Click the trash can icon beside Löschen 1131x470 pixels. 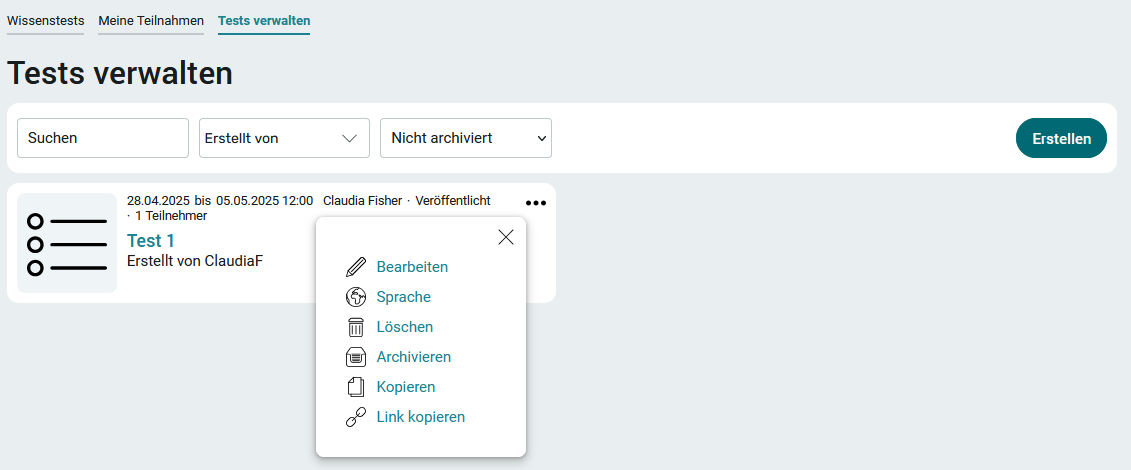coord(356,327)
